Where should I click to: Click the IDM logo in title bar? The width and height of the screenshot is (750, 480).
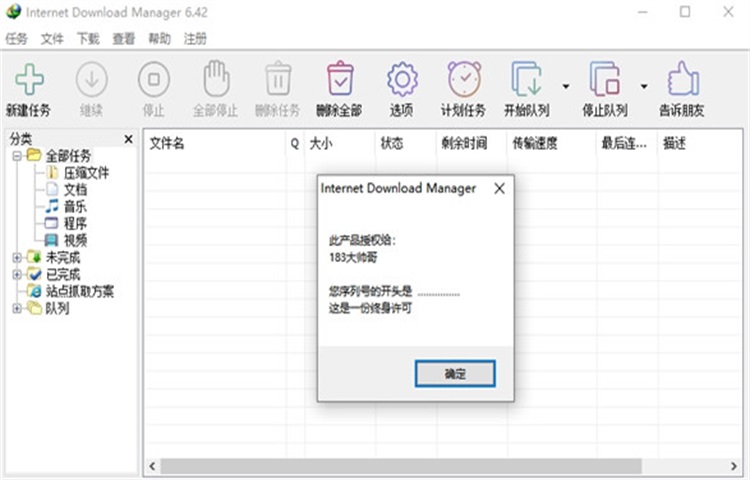[x=13, y=12]
